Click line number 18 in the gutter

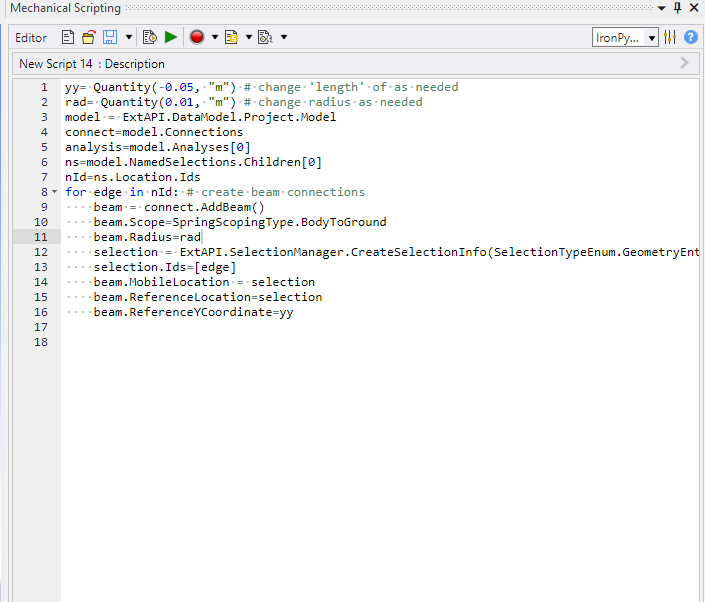click(x=41, y=342)
